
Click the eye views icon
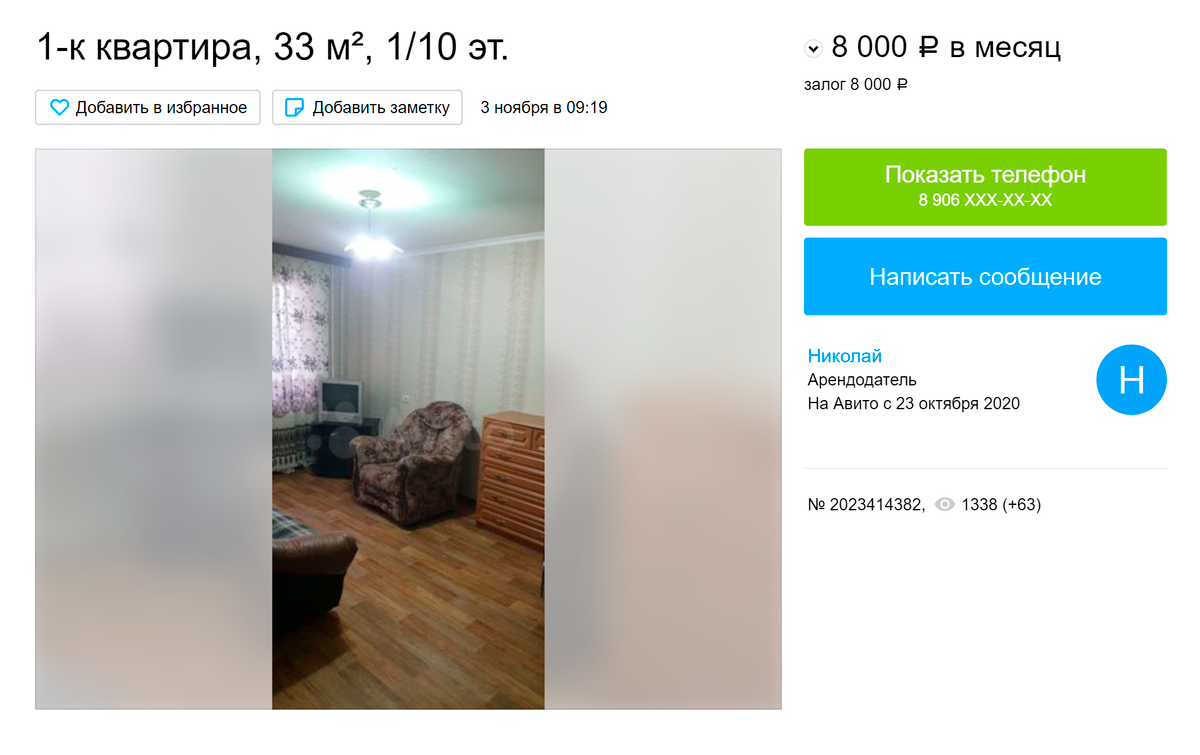[x=944, y=505]
